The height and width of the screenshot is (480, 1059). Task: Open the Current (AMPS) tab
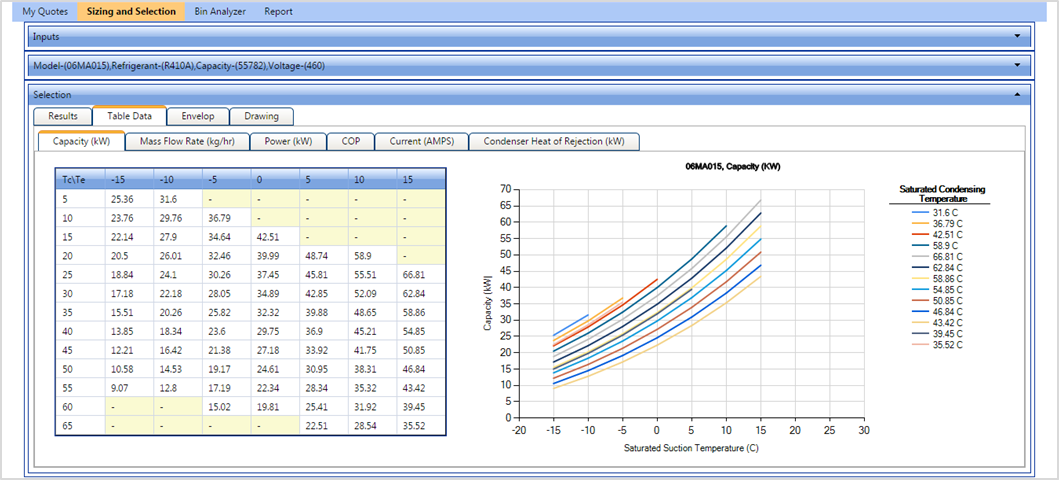421,142
